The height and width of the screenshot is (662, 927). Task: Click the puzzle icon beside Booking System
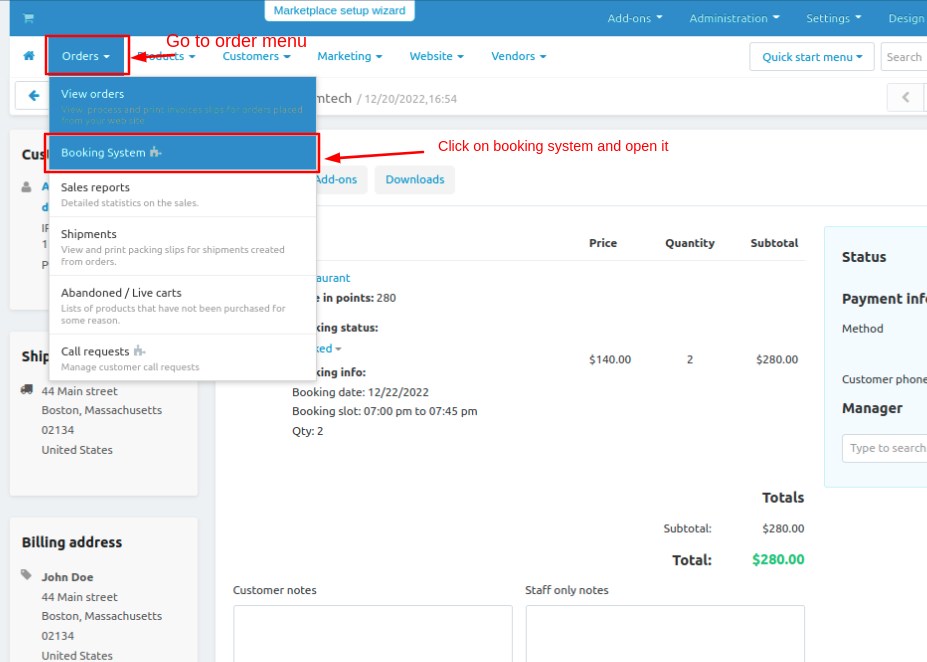[155, 153]
